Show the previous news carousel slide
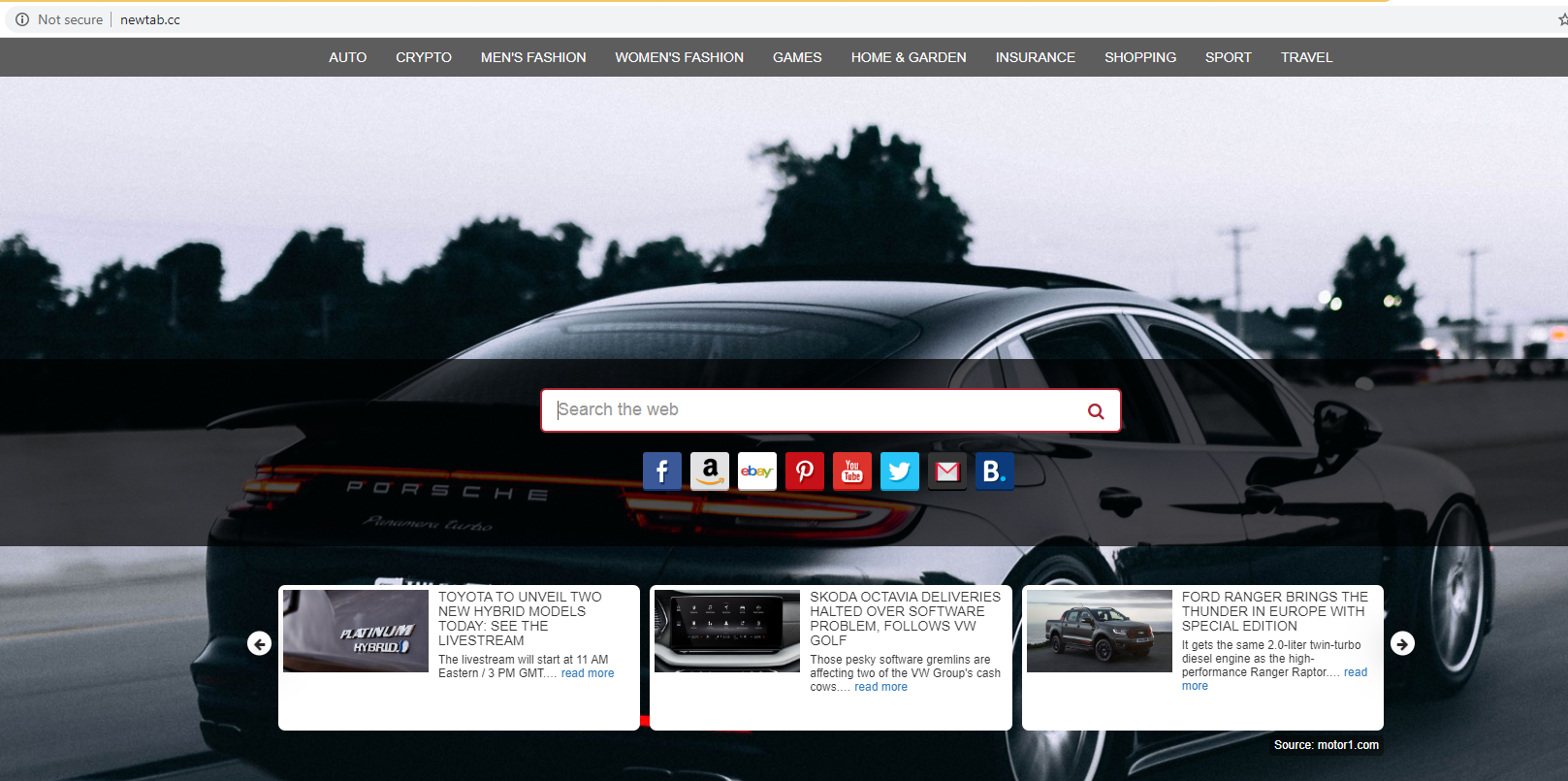 [x=259, y=643]
